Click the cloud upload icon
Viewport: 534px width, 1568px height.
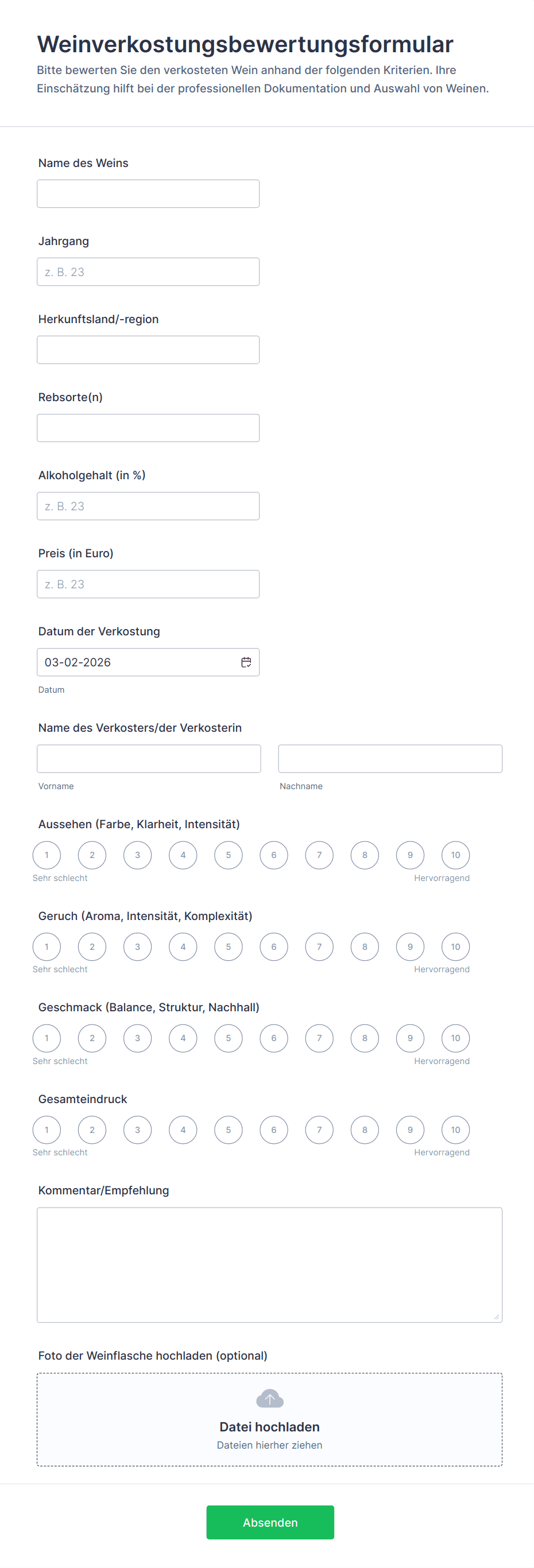pyautogui.click(x=269, y=1399)
